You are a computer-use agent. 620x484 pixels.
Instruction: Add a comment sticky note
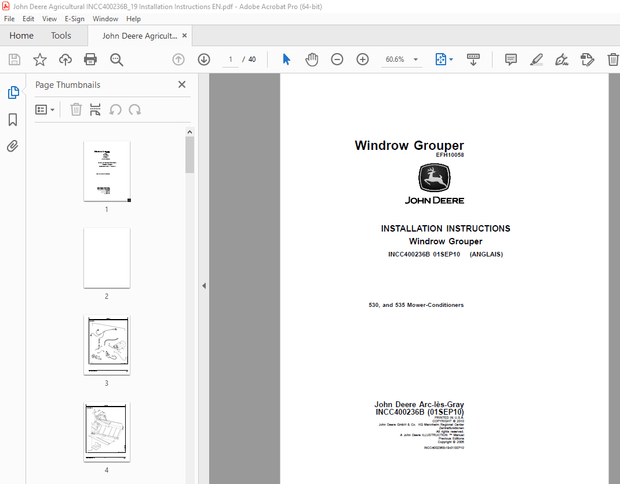click(511, 60)
